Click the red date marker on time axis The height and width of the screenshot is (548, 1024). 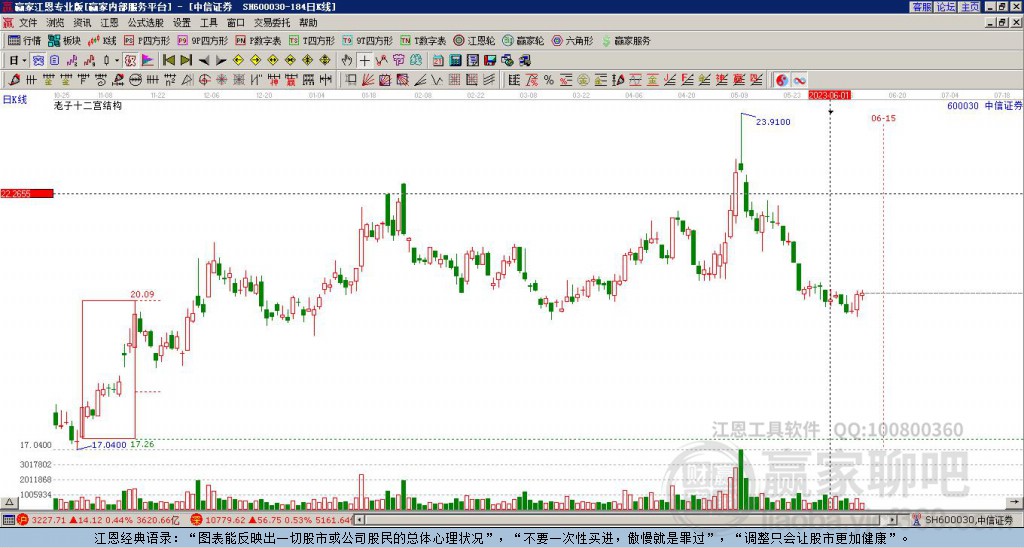(829, 95)
